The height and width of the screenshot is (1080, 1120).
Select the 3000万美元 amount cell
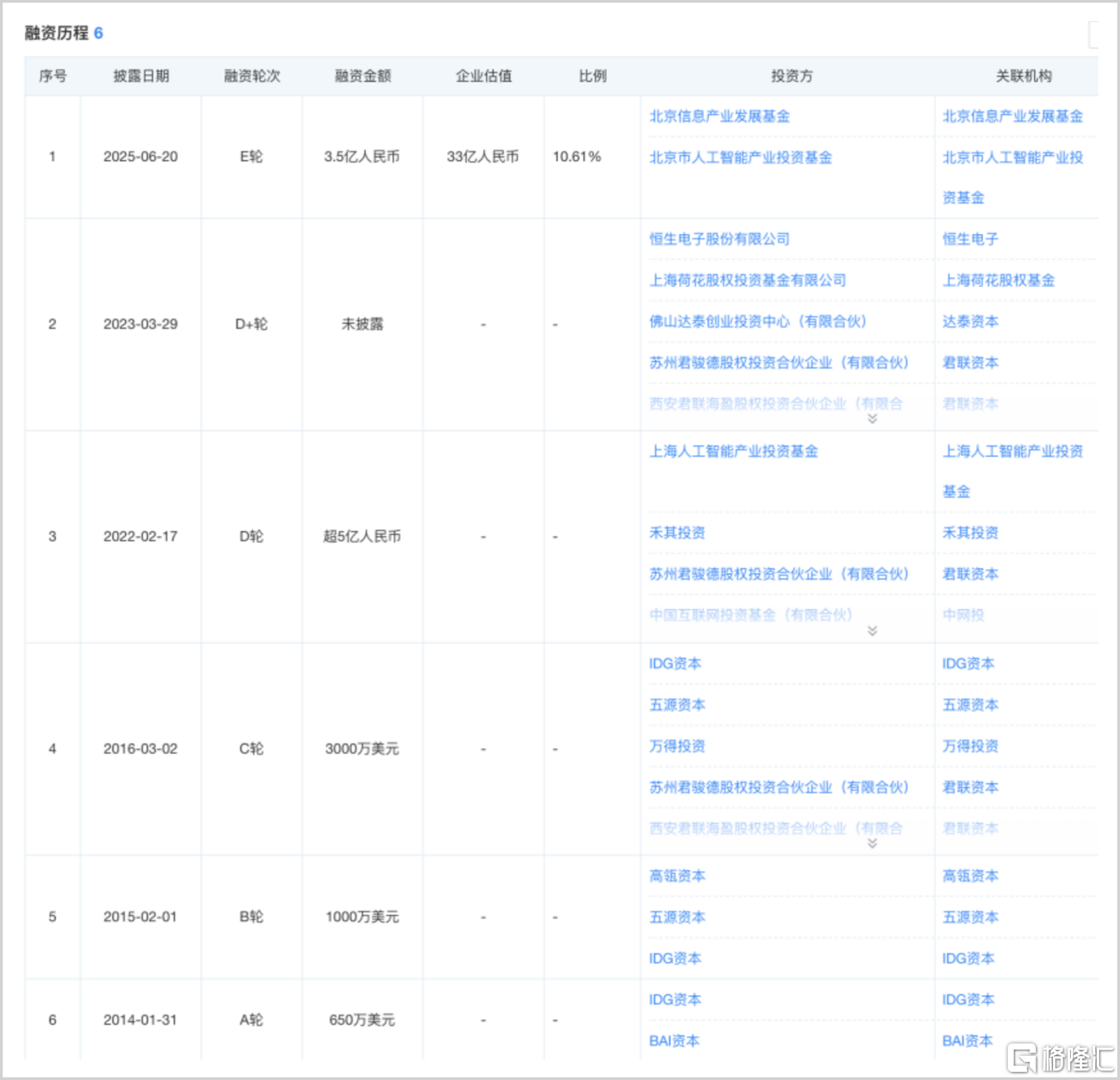362,749
